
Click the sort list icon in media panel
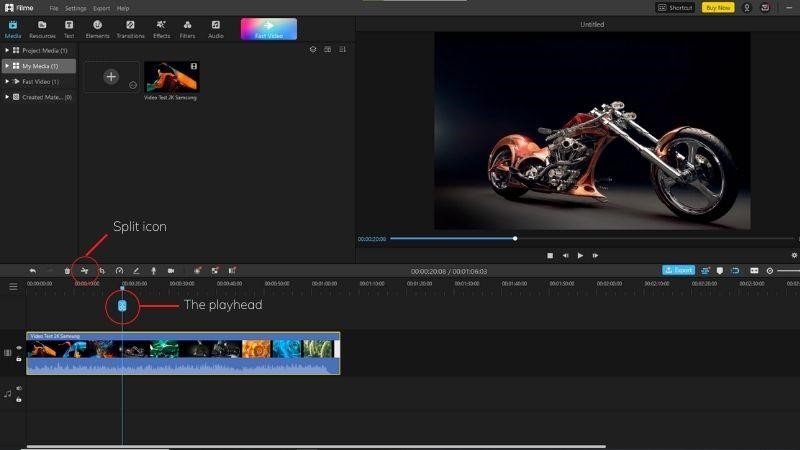[x=342, y=49]
